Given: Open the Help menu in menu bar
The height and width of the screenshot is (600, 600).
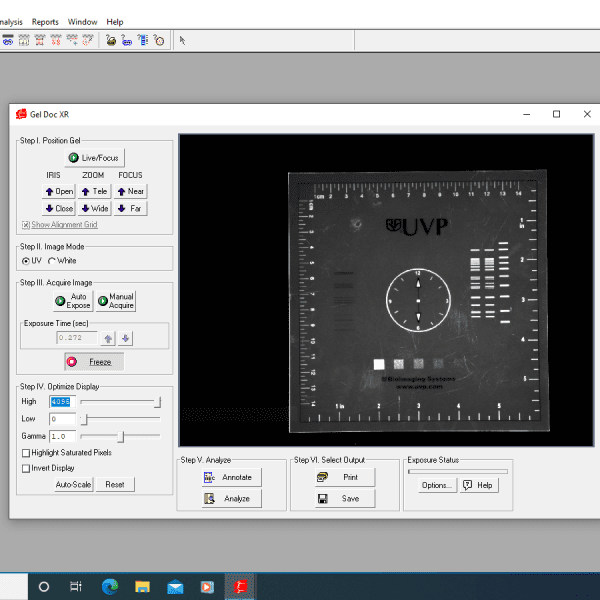Looking at the screenshot, I should (x=115, y=22).
